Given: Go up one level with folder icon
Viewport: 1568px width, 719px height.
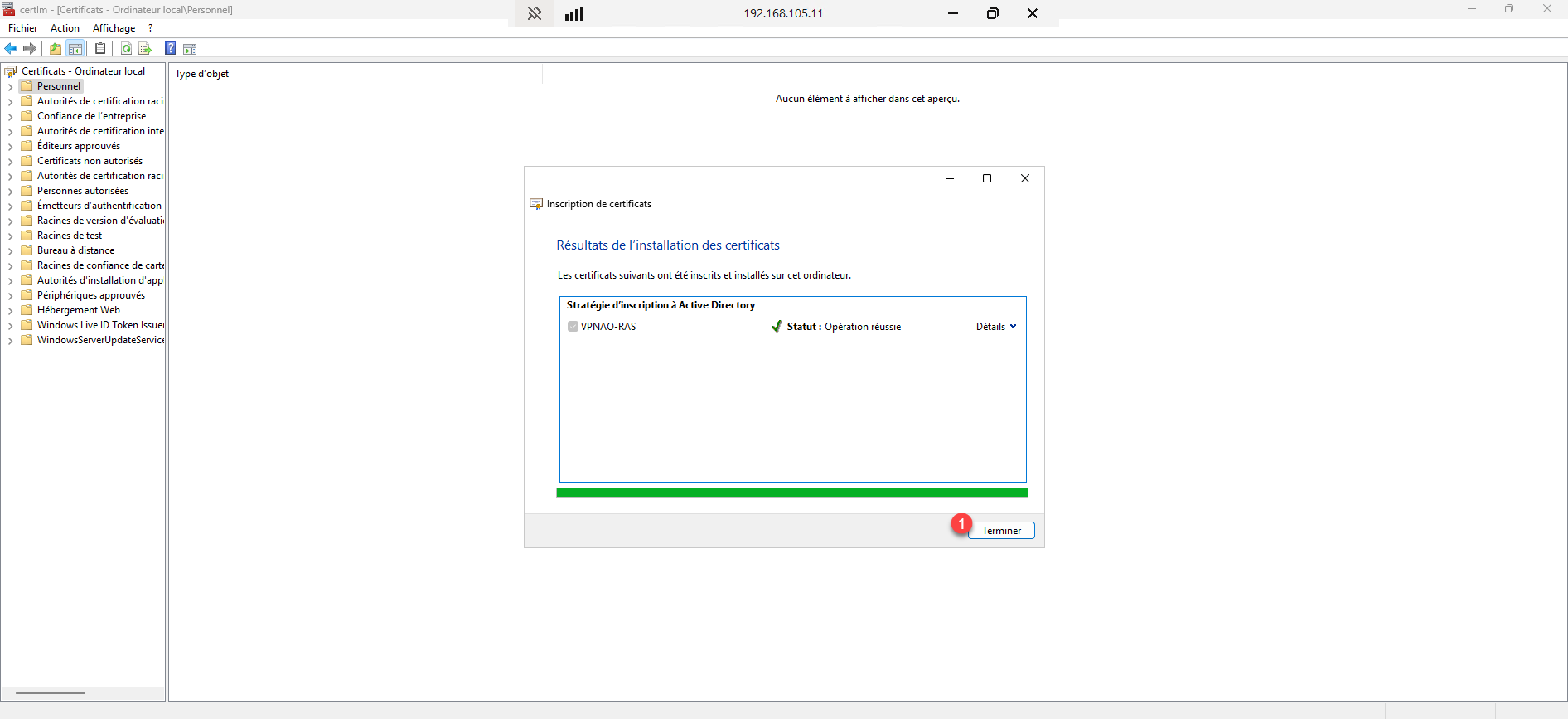Looking at the screenshot, I should (x=56, y=49).
